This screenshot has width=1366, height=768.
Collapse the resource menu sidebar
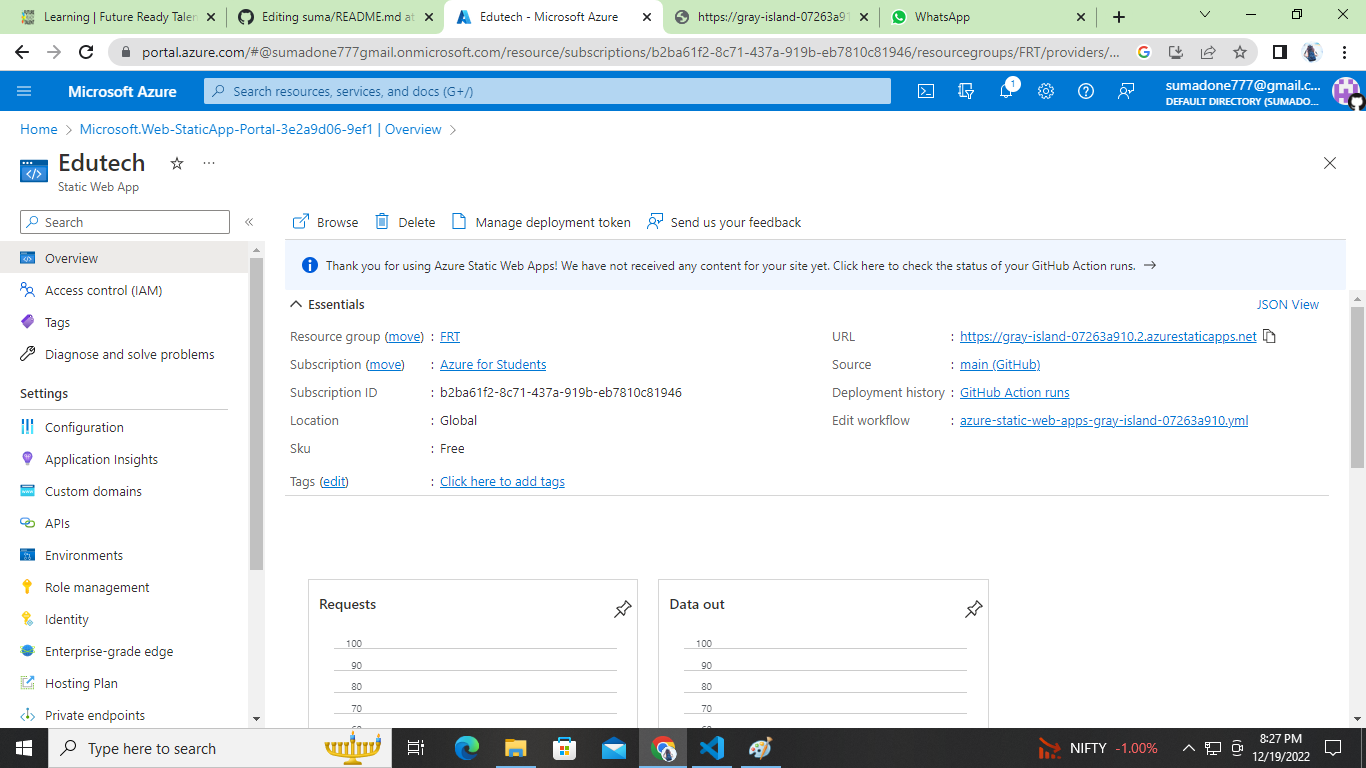pos(249,222)
